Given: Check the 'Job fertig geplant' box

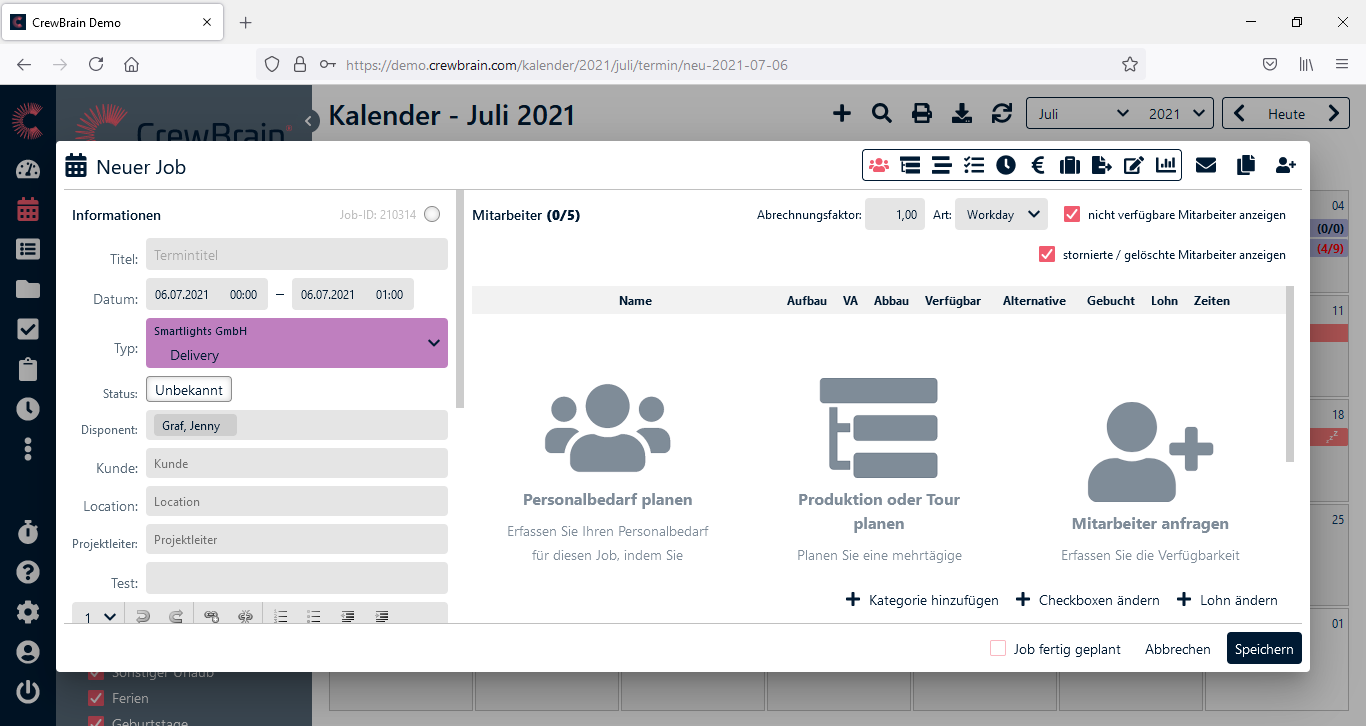Looking at the screenshot, I should 997,648.
